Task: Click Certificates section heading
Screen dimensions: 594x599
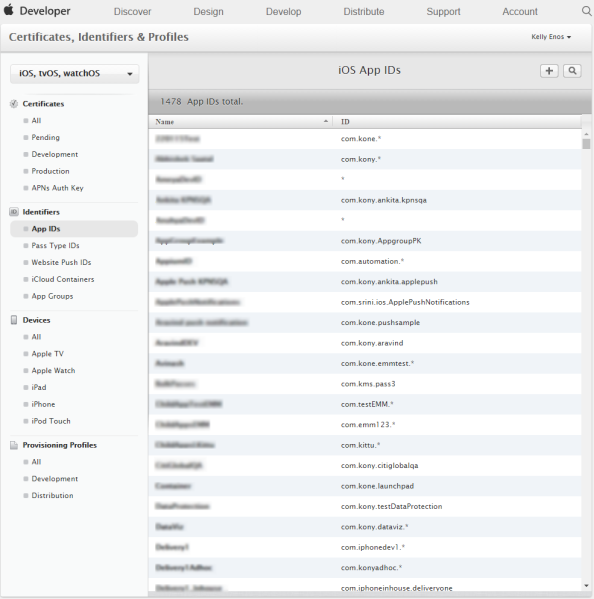Action: (x=43, y=104)
